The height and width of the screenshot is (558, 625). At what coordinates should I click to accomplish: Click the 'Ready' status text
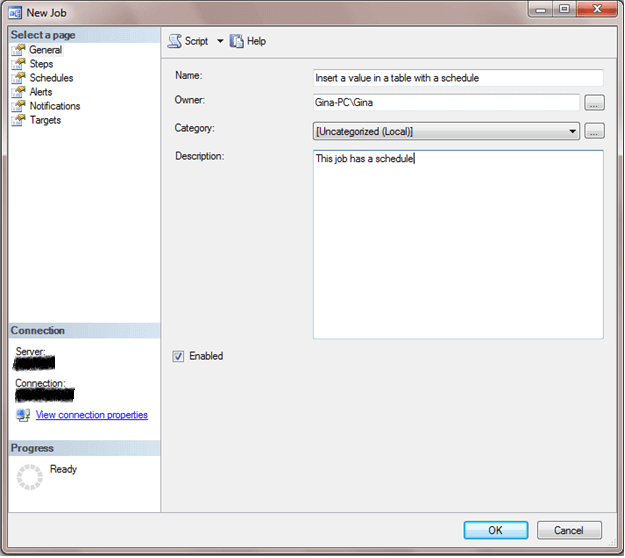pos(63,470)
